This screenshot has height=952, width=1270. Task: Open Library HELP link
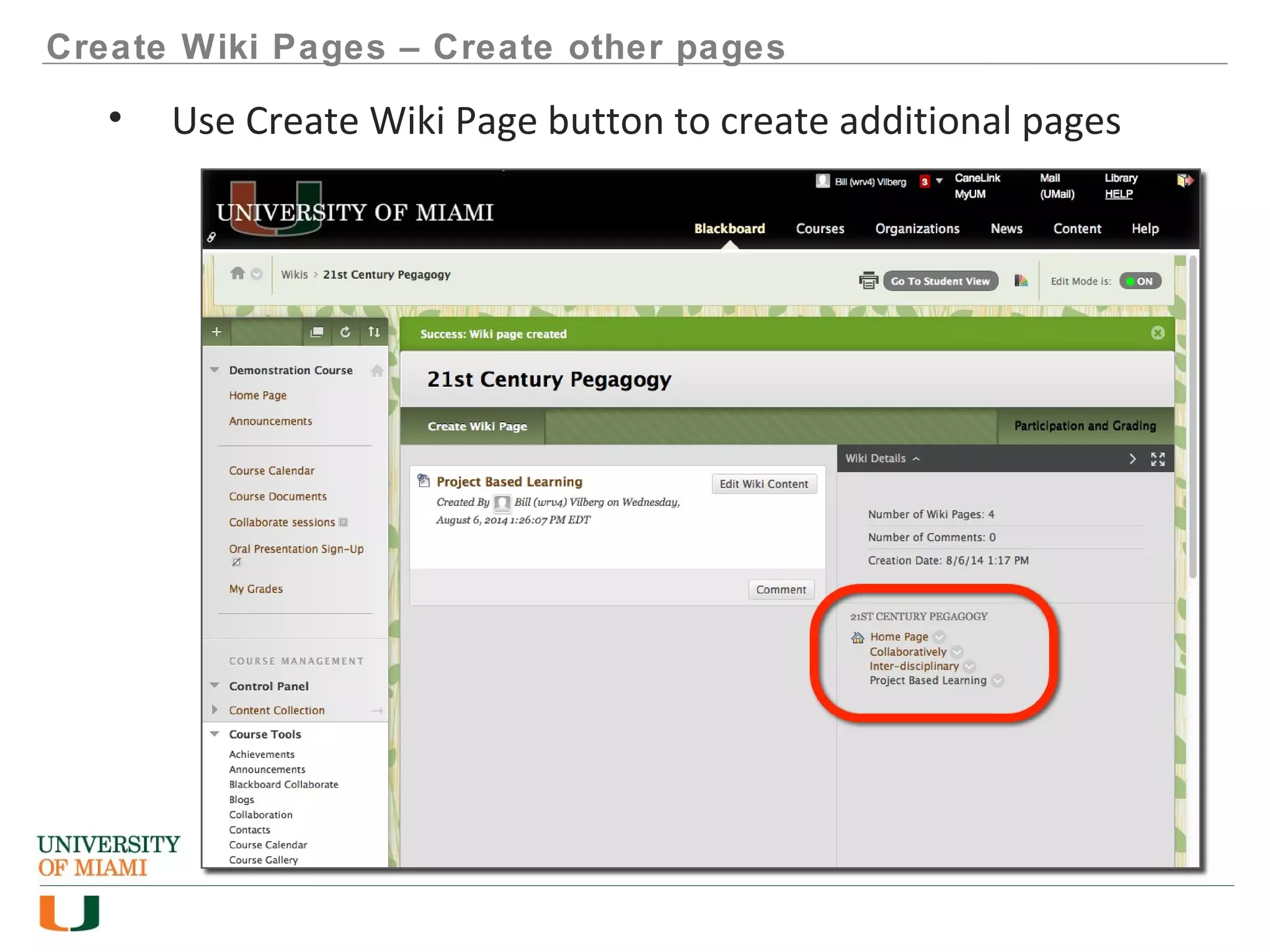coord(1121,186)
